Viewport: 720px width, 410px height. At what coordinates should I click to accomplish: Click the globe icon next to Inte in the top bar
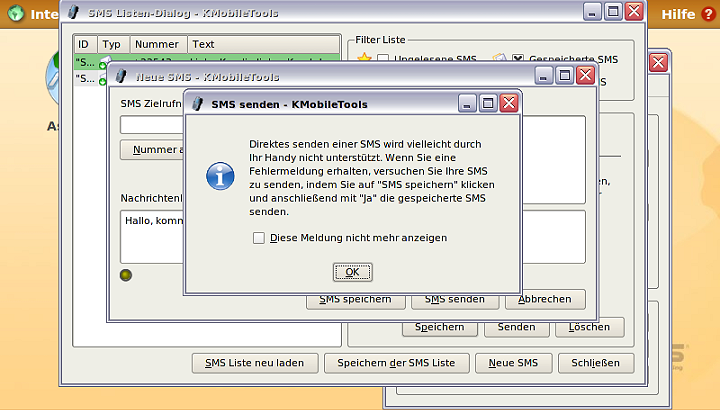15,13
